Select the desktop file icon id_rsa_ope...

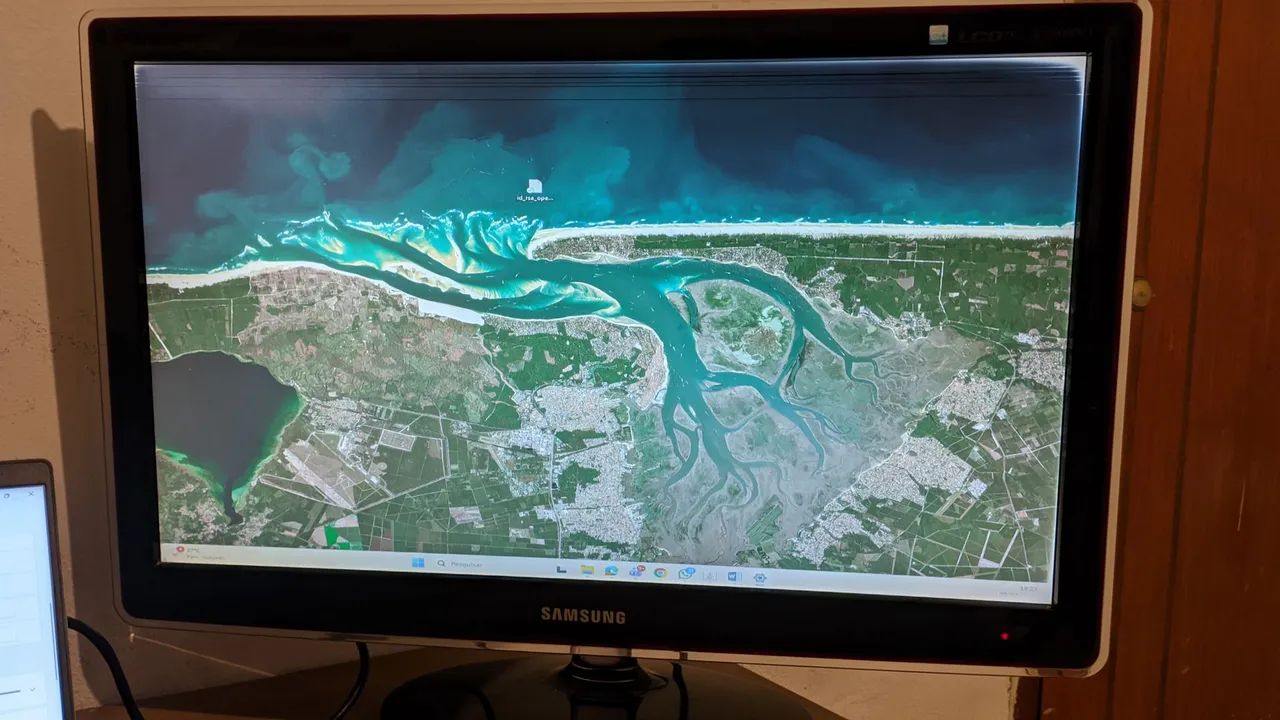tap(535, 190)
